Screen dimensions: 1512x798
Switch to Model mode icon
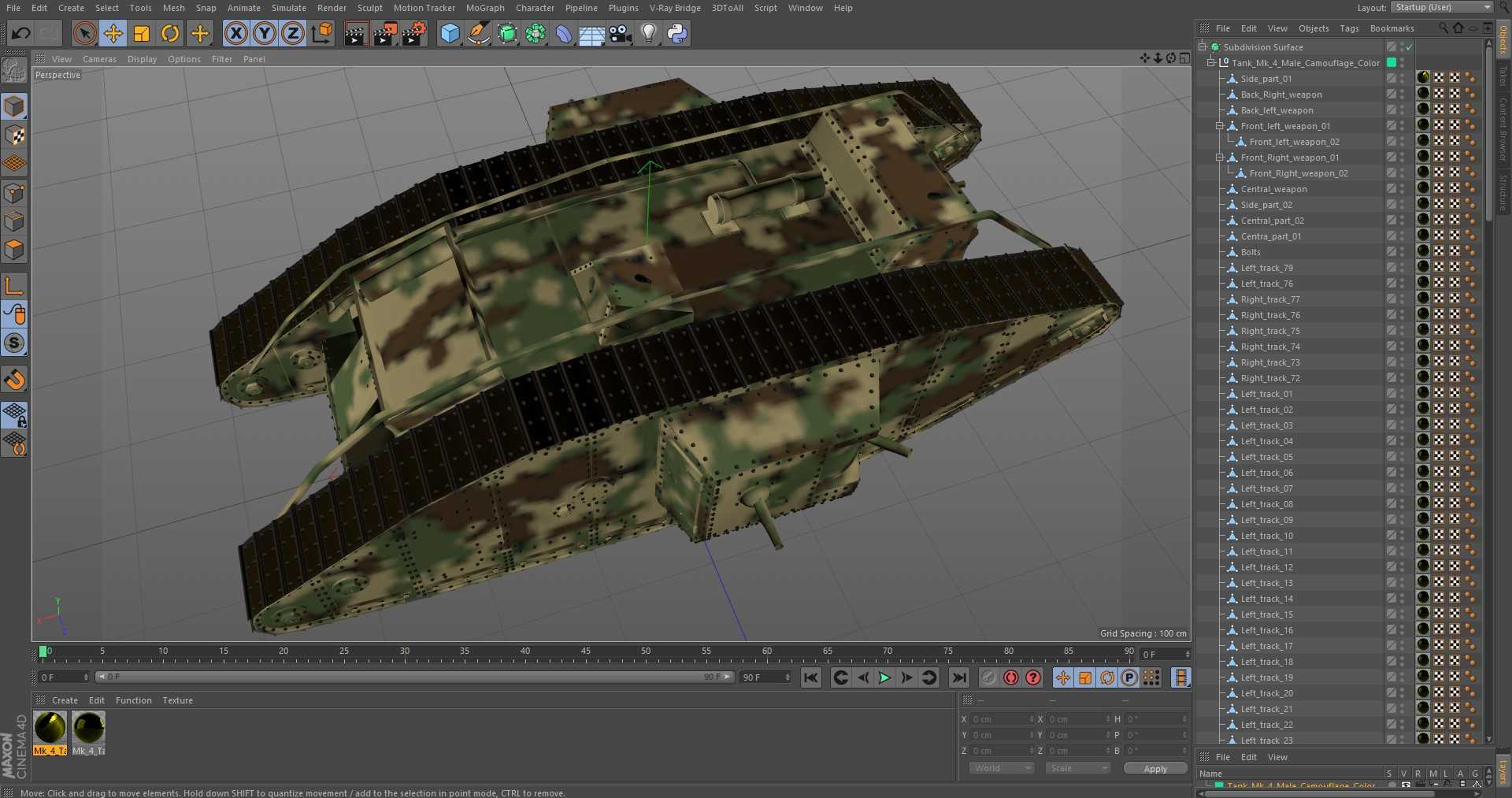pos(14,106)
